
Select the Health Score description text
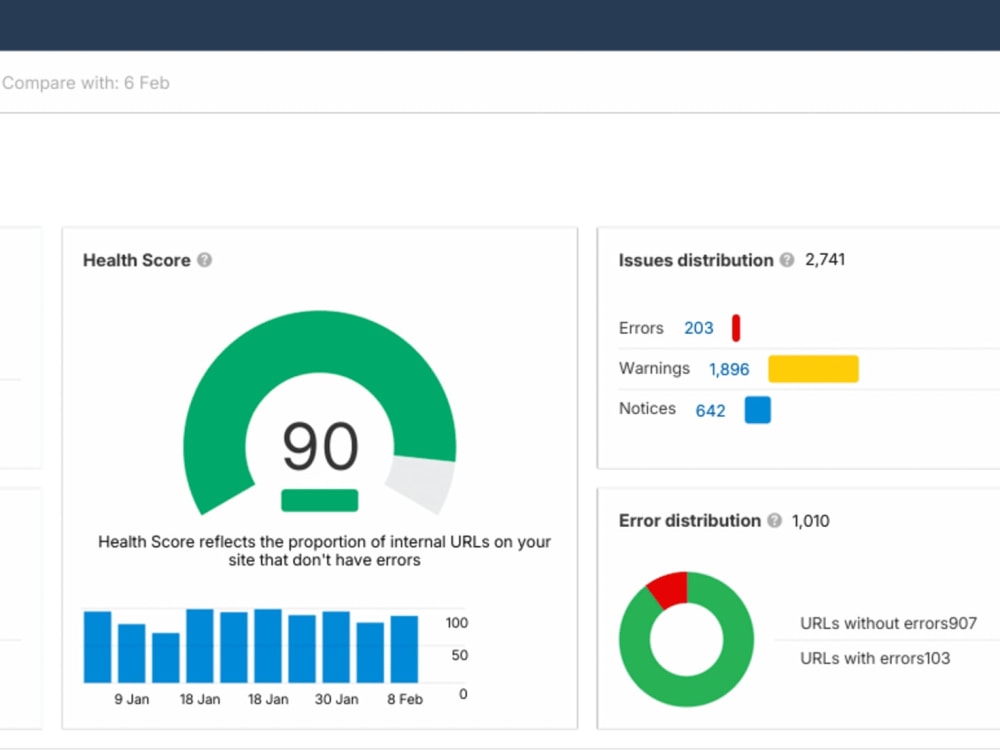325,551
